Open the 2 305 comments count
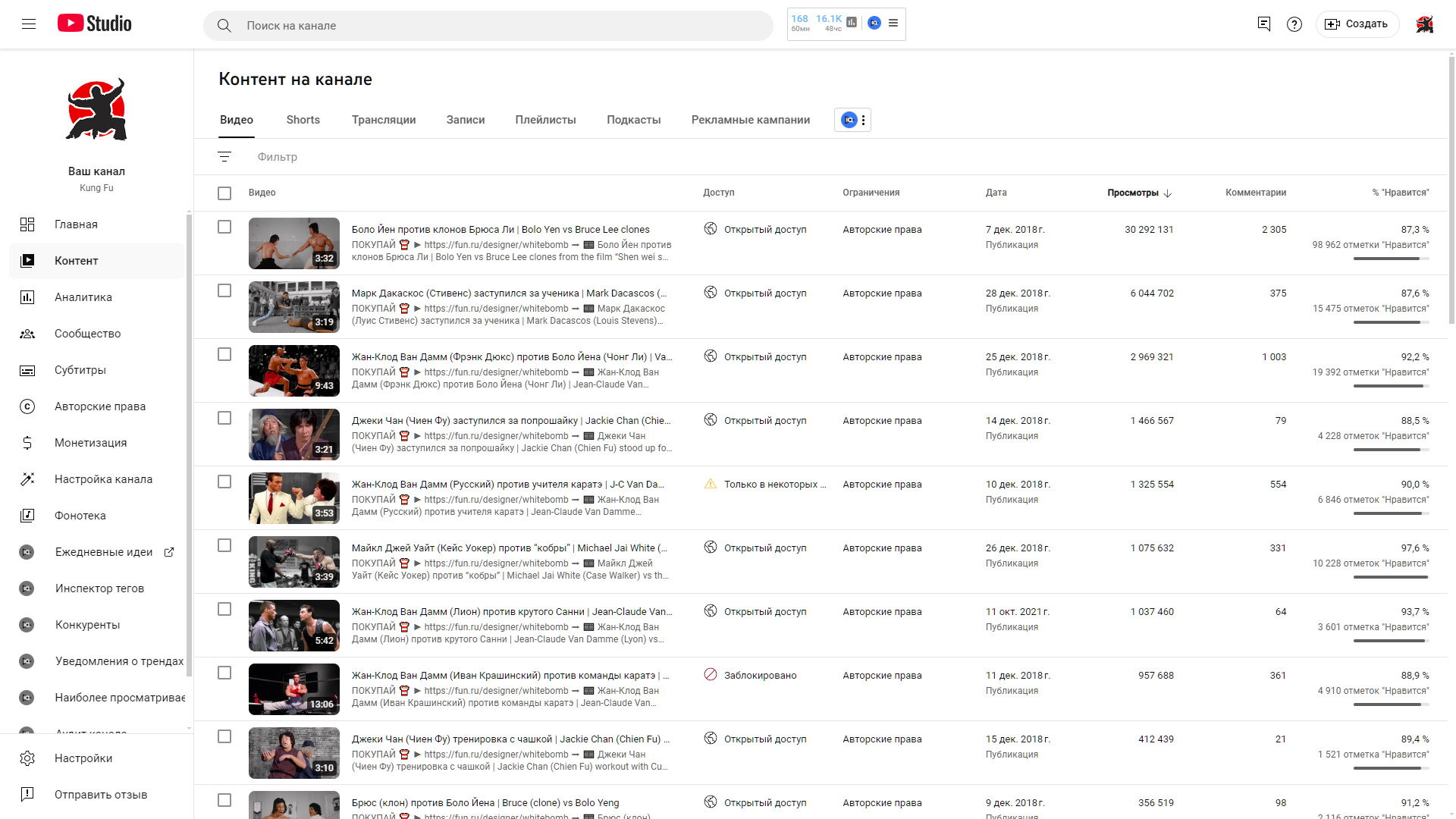Image resolution: width=1456 pixels, height=819 pixels. point(1274,229)
